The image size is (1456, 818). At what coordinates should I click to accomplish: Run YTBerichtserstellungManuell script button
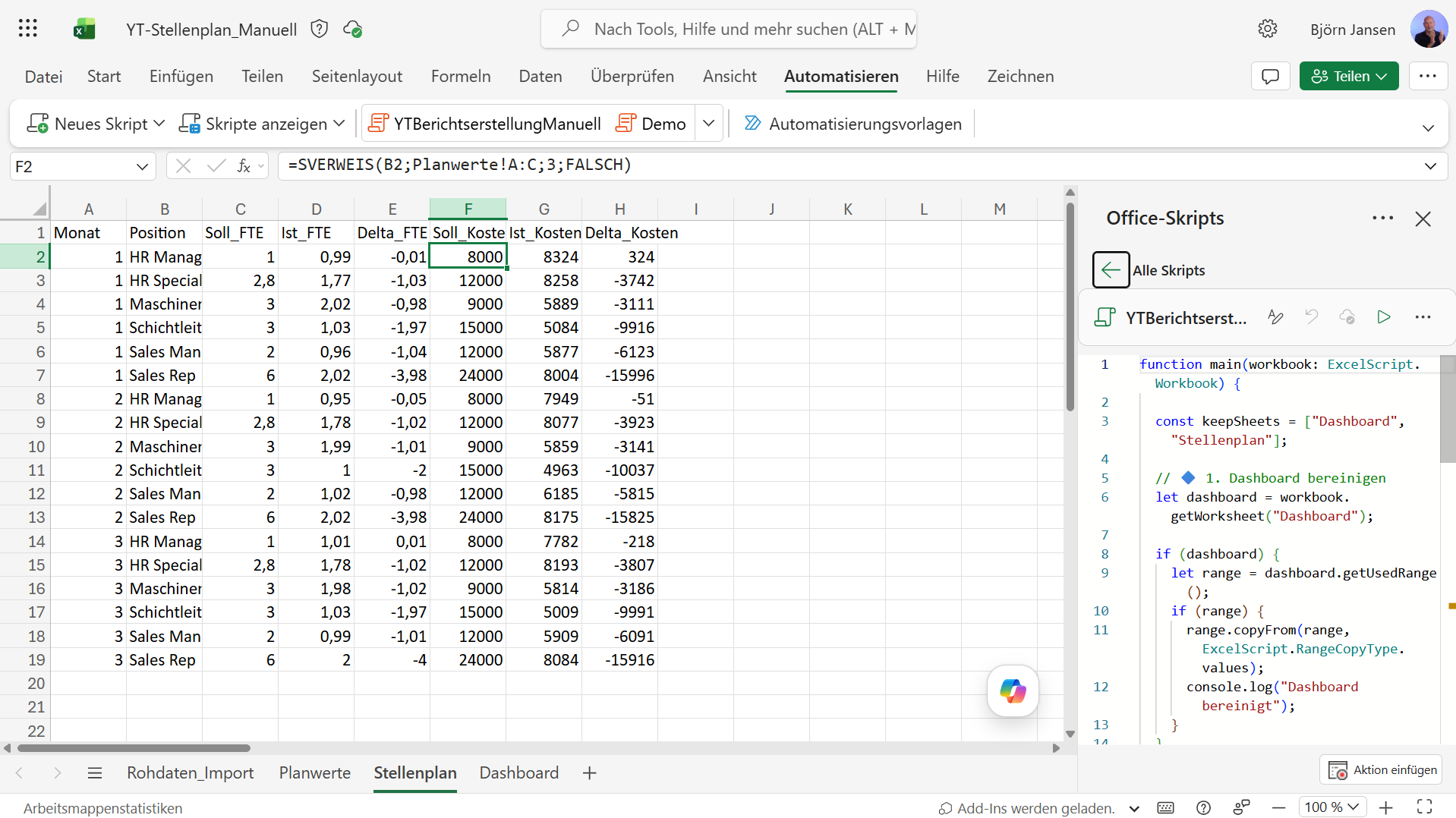(484, 123)
